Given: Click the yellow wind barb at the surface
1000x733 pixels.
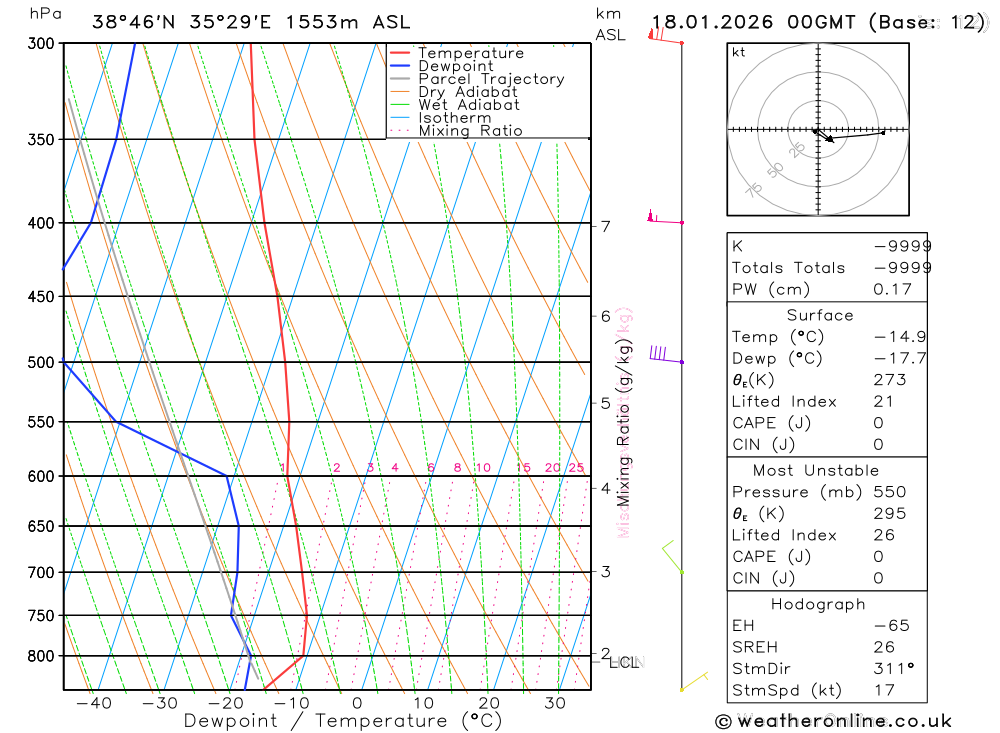Looking at the screenshot, I should pyautogui.click(x=695, y=681).
